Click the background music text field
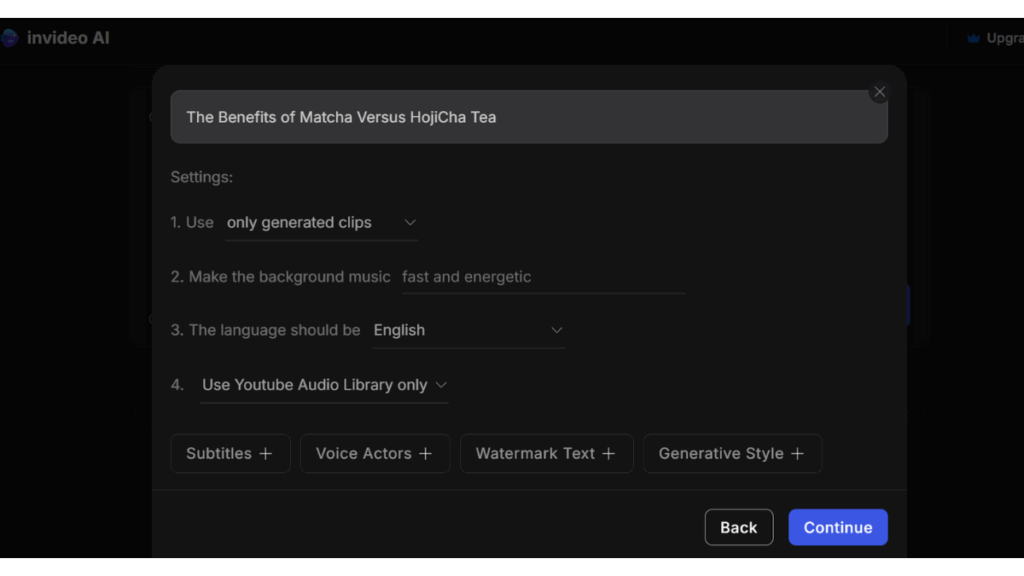Screen dimensions: 1024x576 tap(543, 278)
